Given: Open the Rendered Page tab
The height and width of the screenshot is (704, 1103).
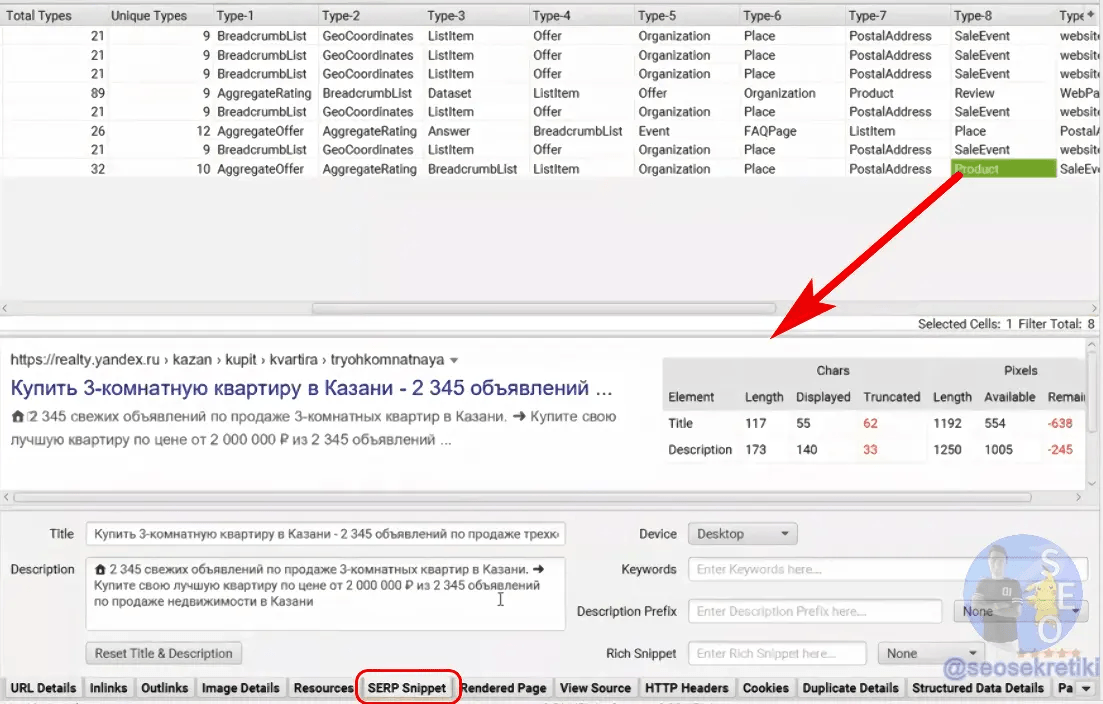Looking at the screenshot, I should coord(504,688).
